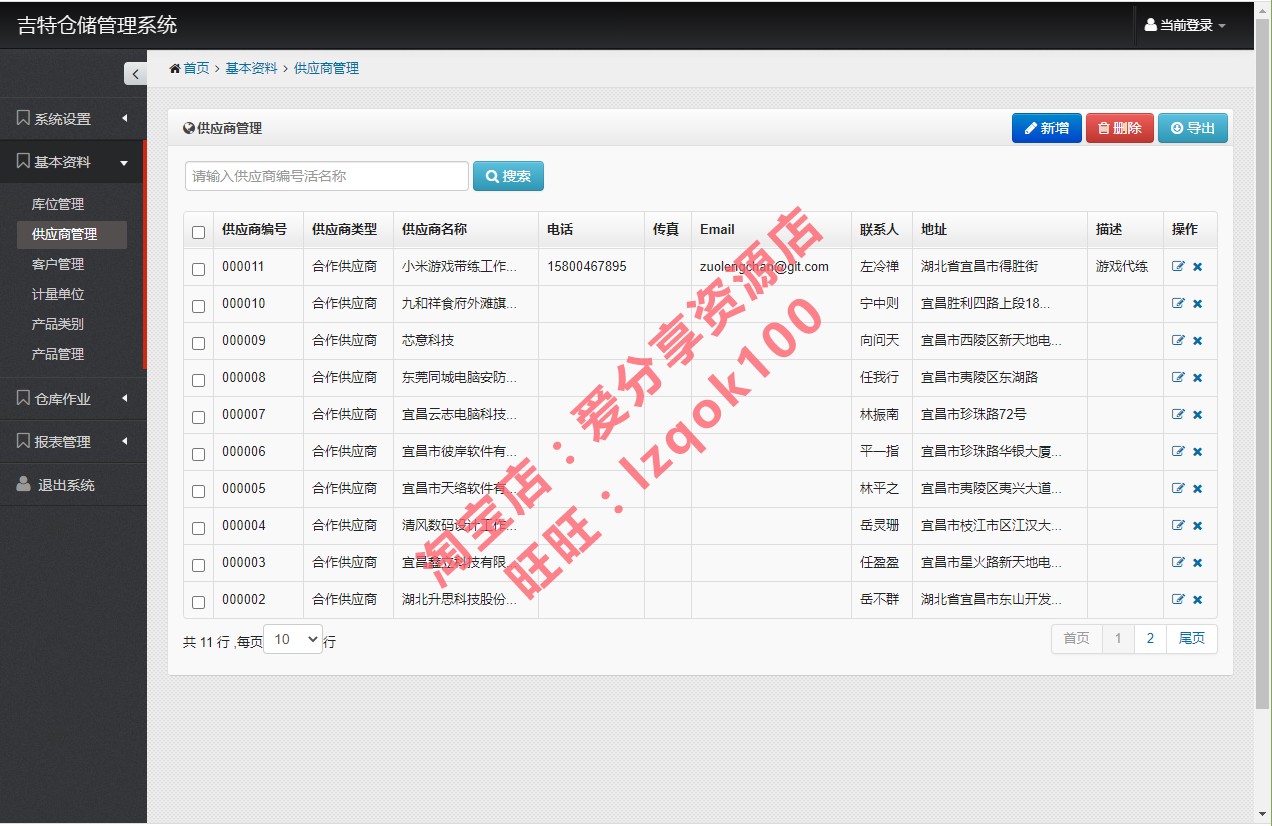Edit supplier 000008 with pencil icon

pos(1178,378)
